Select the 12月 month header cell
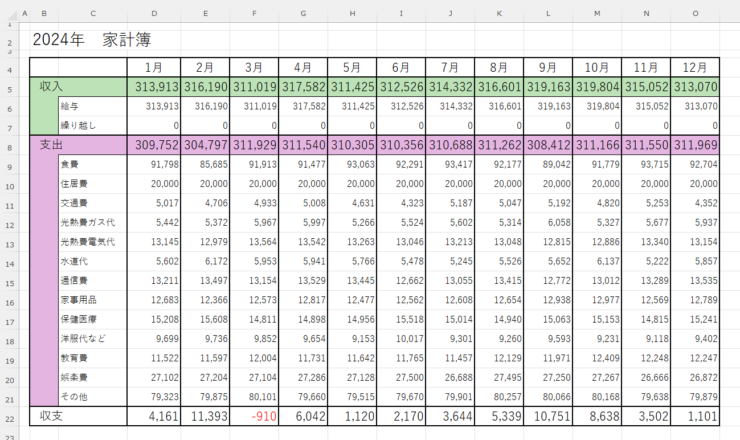Viewport: 740px width, 440px height. [x=695, y=67]
